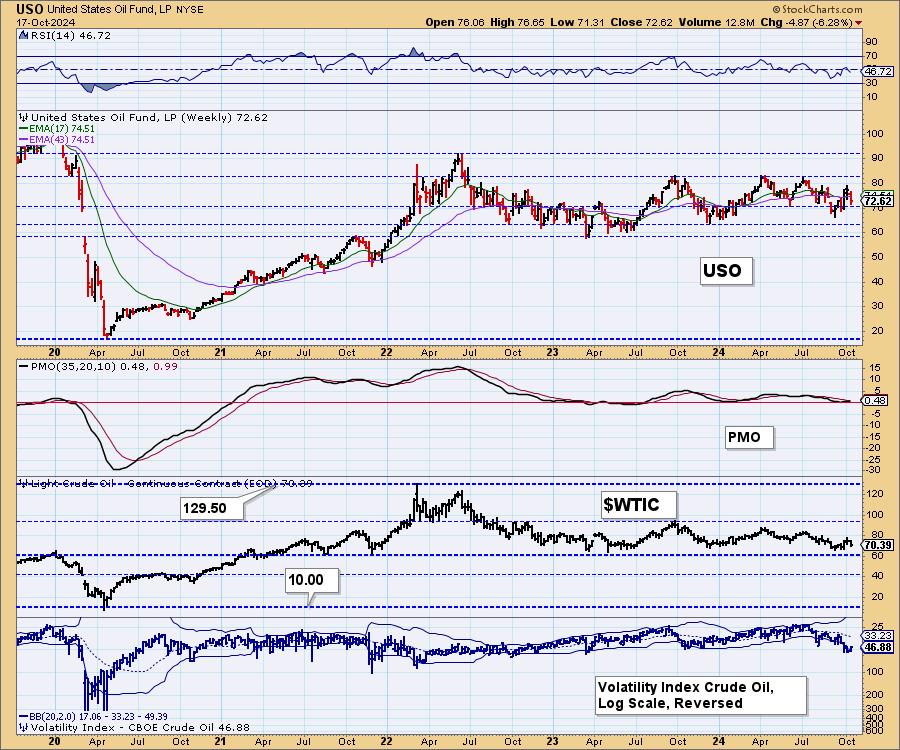Click the 'RSI(14) 46.72' indicator legend
The height and width of the screenshot is (750, 900).
(70, 36)
